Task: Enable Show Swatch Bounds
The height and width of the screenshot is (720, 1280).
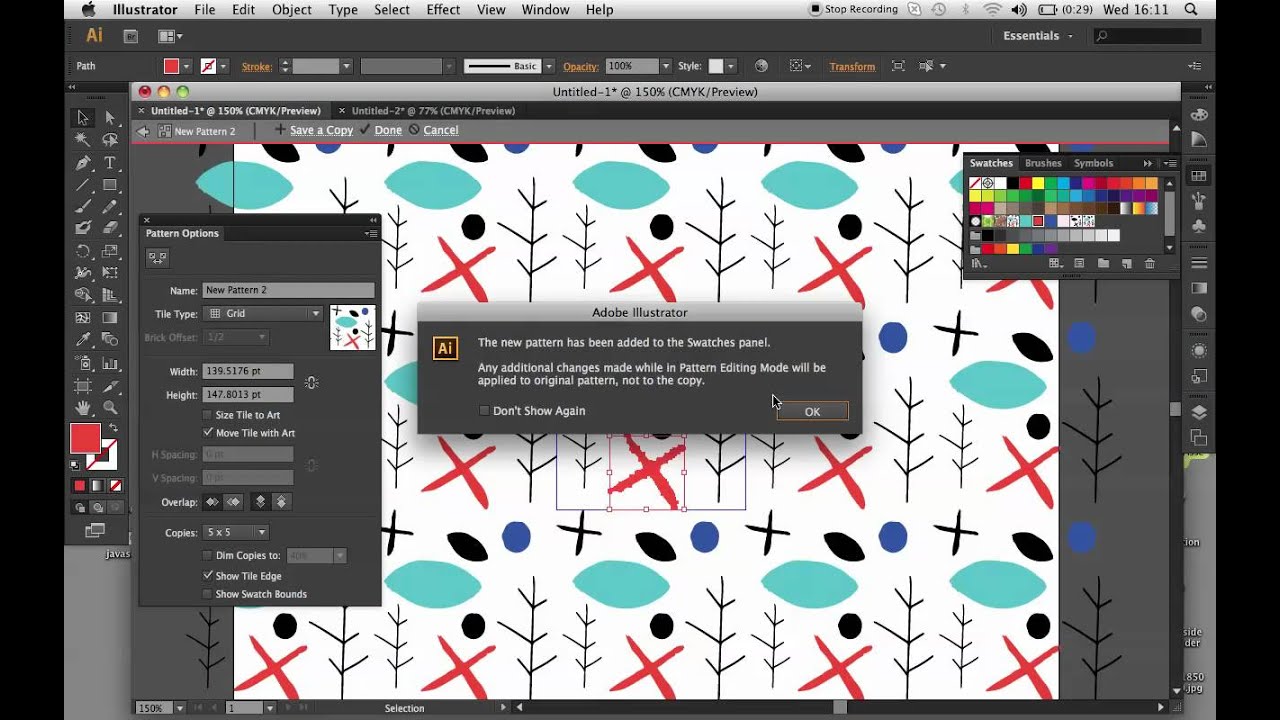Action: point(208,593)
